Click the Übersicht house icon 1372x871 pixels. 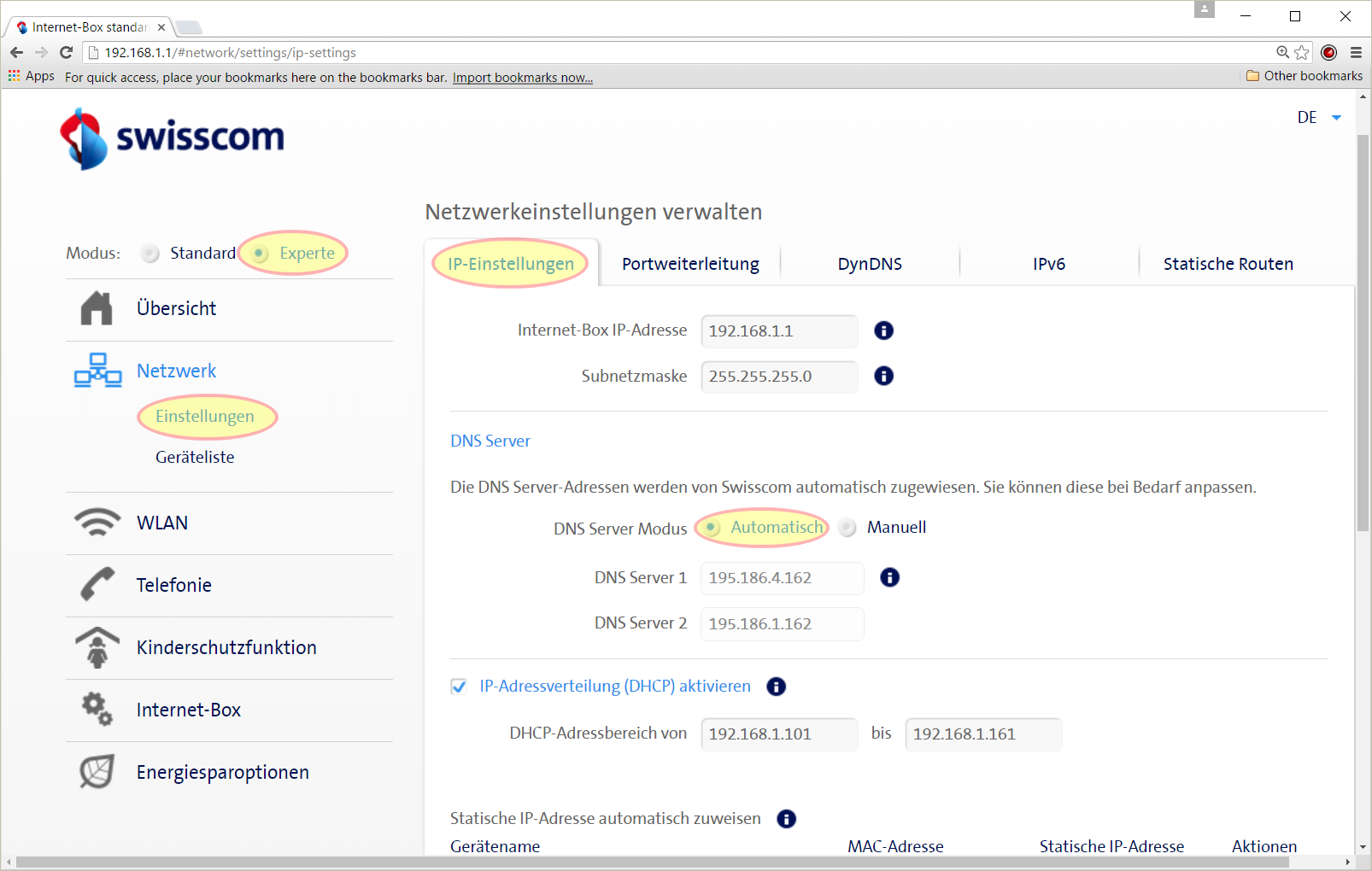[97, 309]
